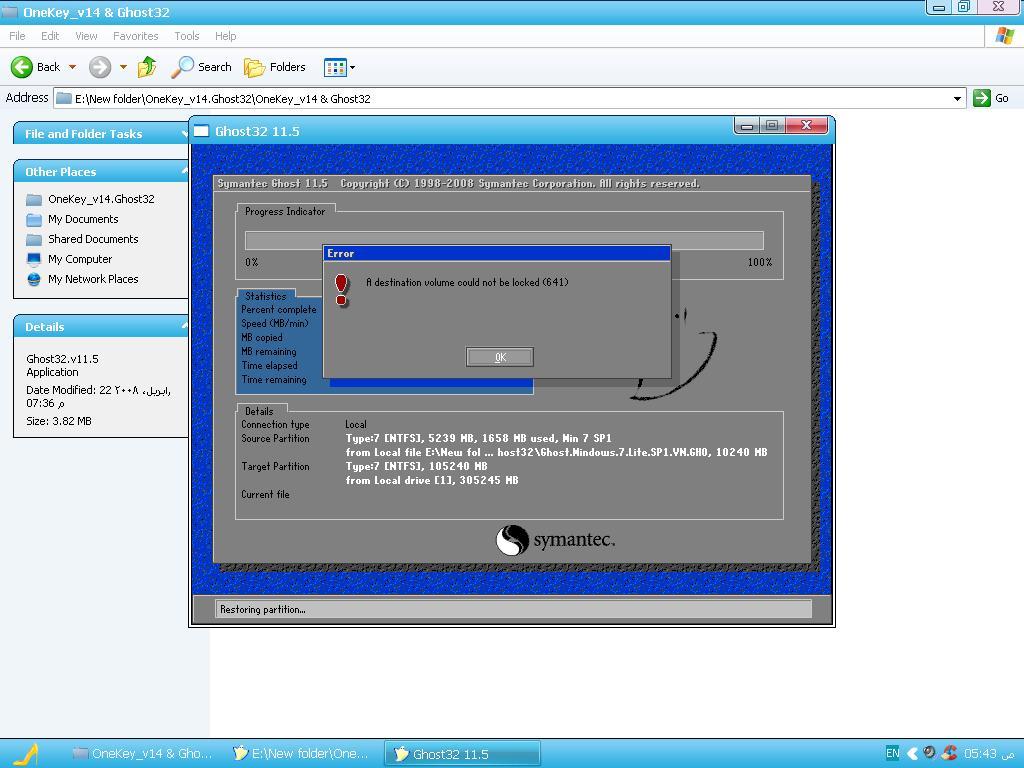1024x768 pixels.
Task: Collapse the File and Folder Tasks panel
Action: (x=101, y=133)
